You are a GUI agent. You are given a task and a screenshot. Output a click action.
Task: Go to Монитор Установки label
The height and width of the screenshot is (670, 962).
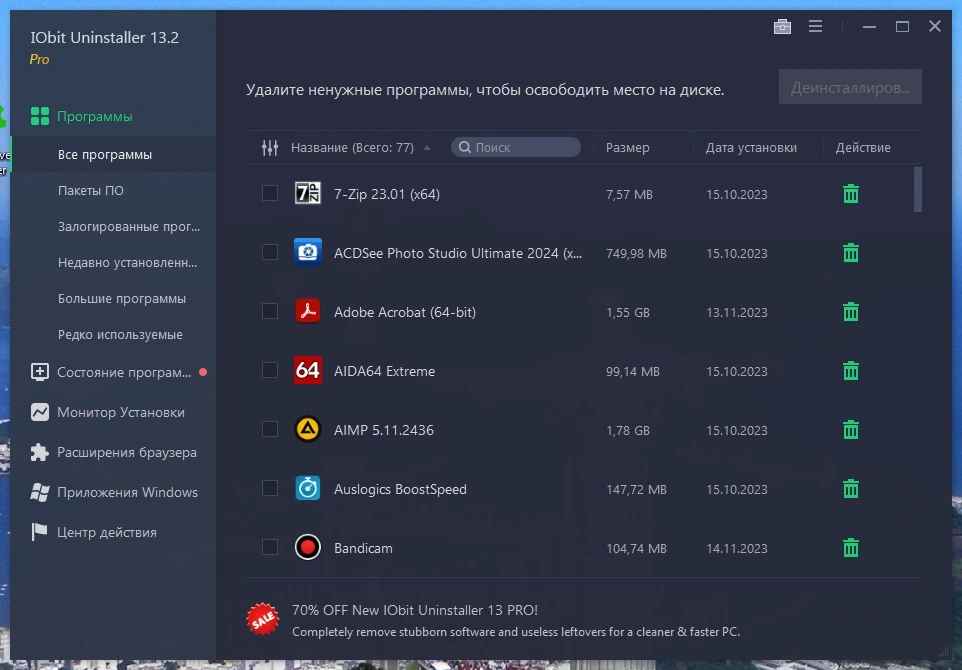(x=121, y=412)
